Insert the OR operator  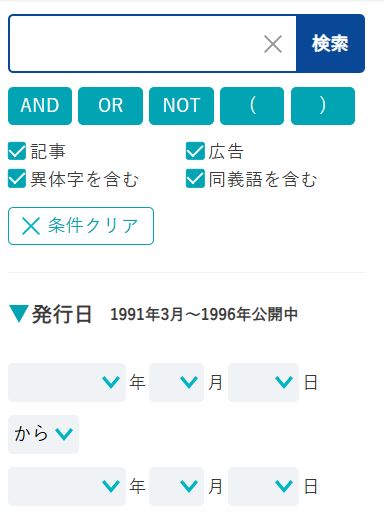(x=111, y=106)
